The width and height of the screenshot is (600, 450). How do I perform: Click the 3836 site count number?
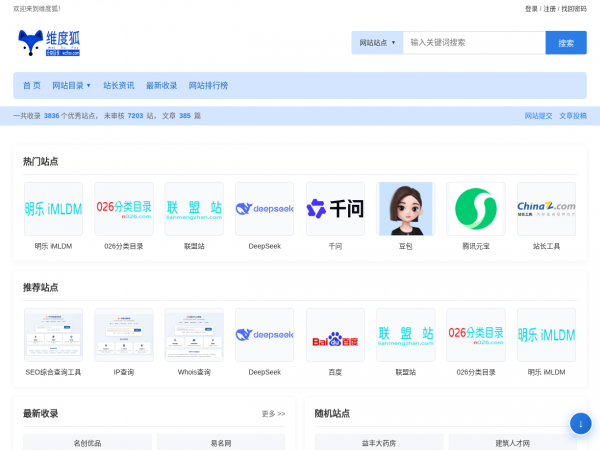(52, 116)
